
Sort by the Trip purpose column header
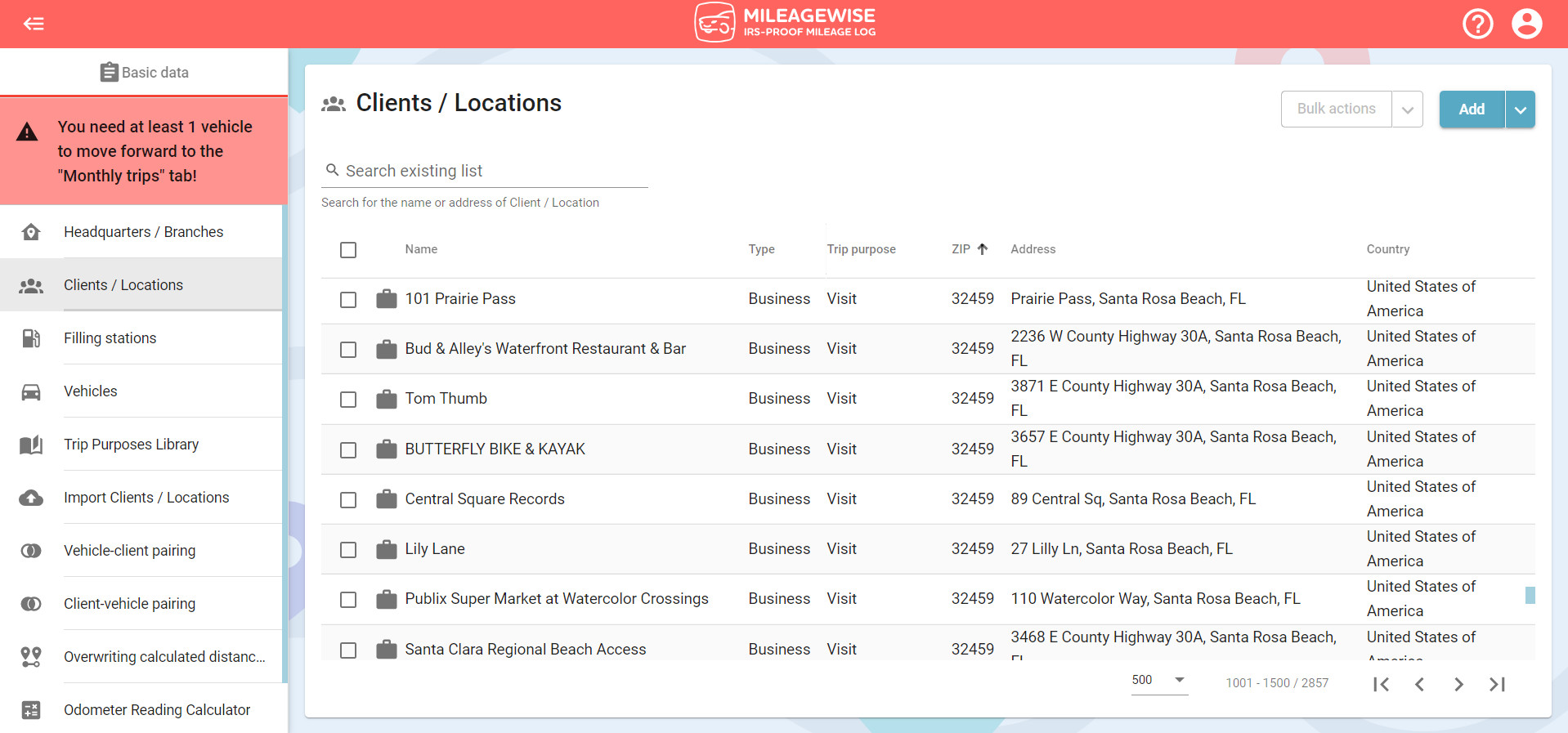[x=861, y=249]
